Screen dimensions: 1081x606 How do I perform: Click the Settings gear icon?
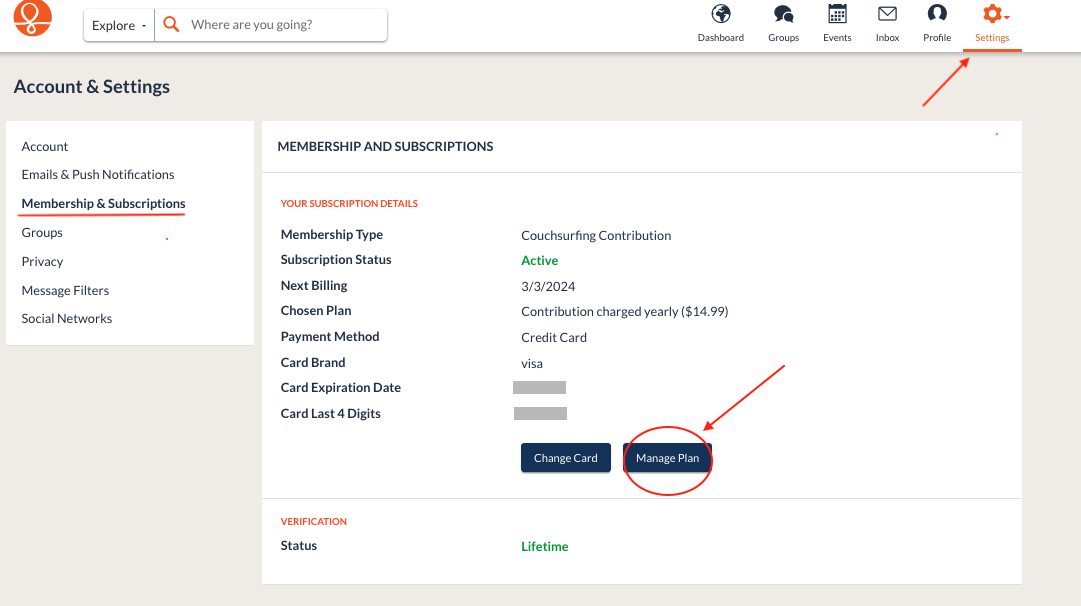point(992,14)
